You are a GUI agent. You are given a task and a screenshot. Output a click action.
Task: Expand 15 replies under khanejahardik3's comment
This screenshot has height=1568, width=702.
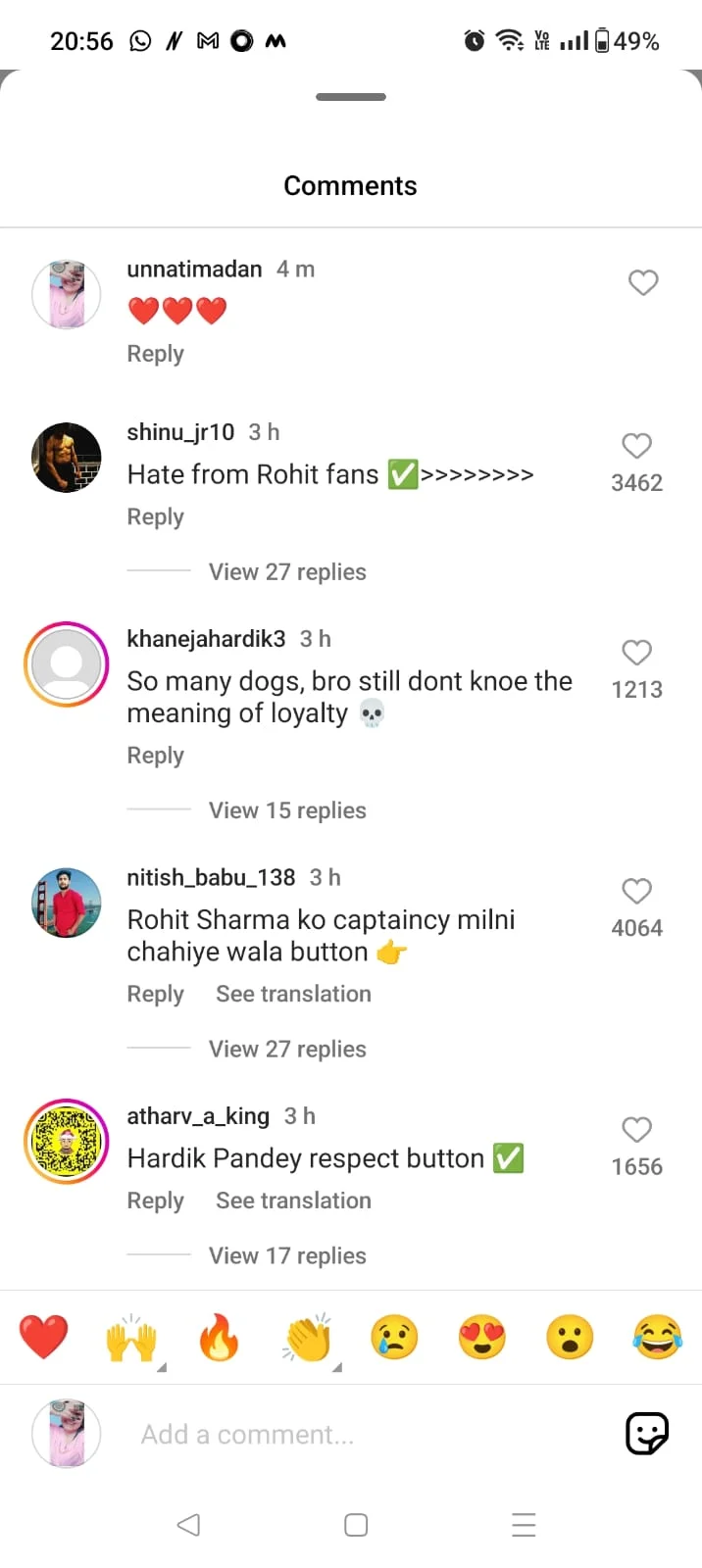287,810
